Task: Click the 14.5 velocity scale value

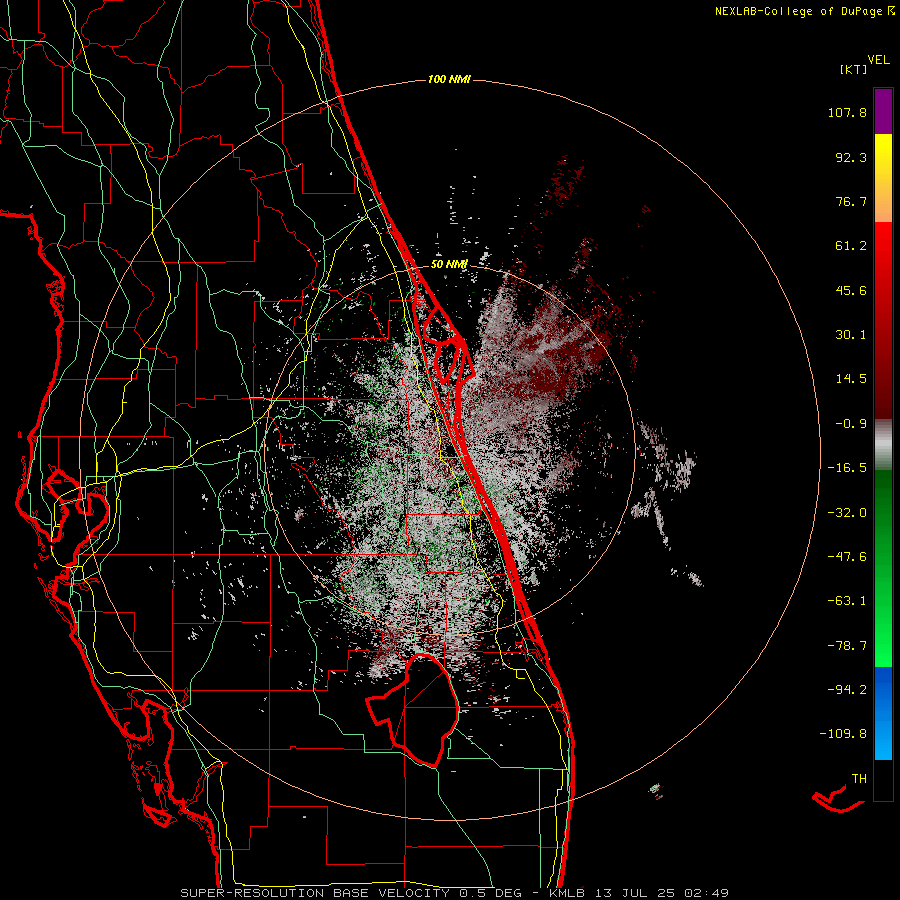Action: pyautogui.click(x=851, y=379)
